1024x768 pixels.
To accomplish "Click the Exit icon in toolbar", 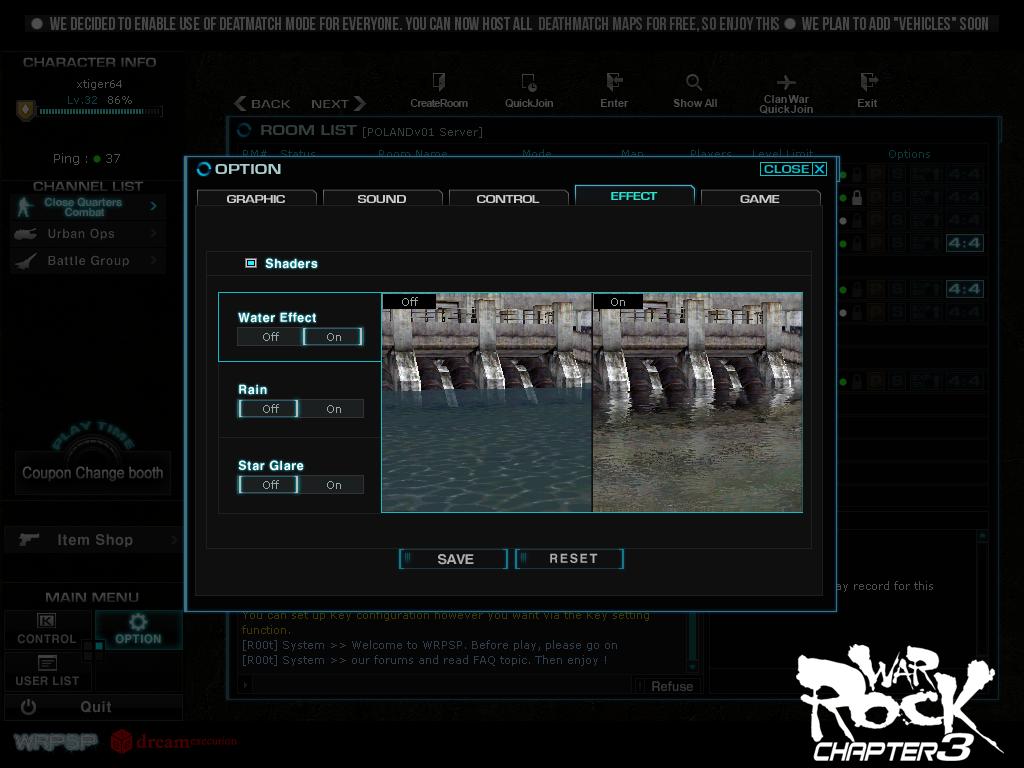I will (868, 82).
